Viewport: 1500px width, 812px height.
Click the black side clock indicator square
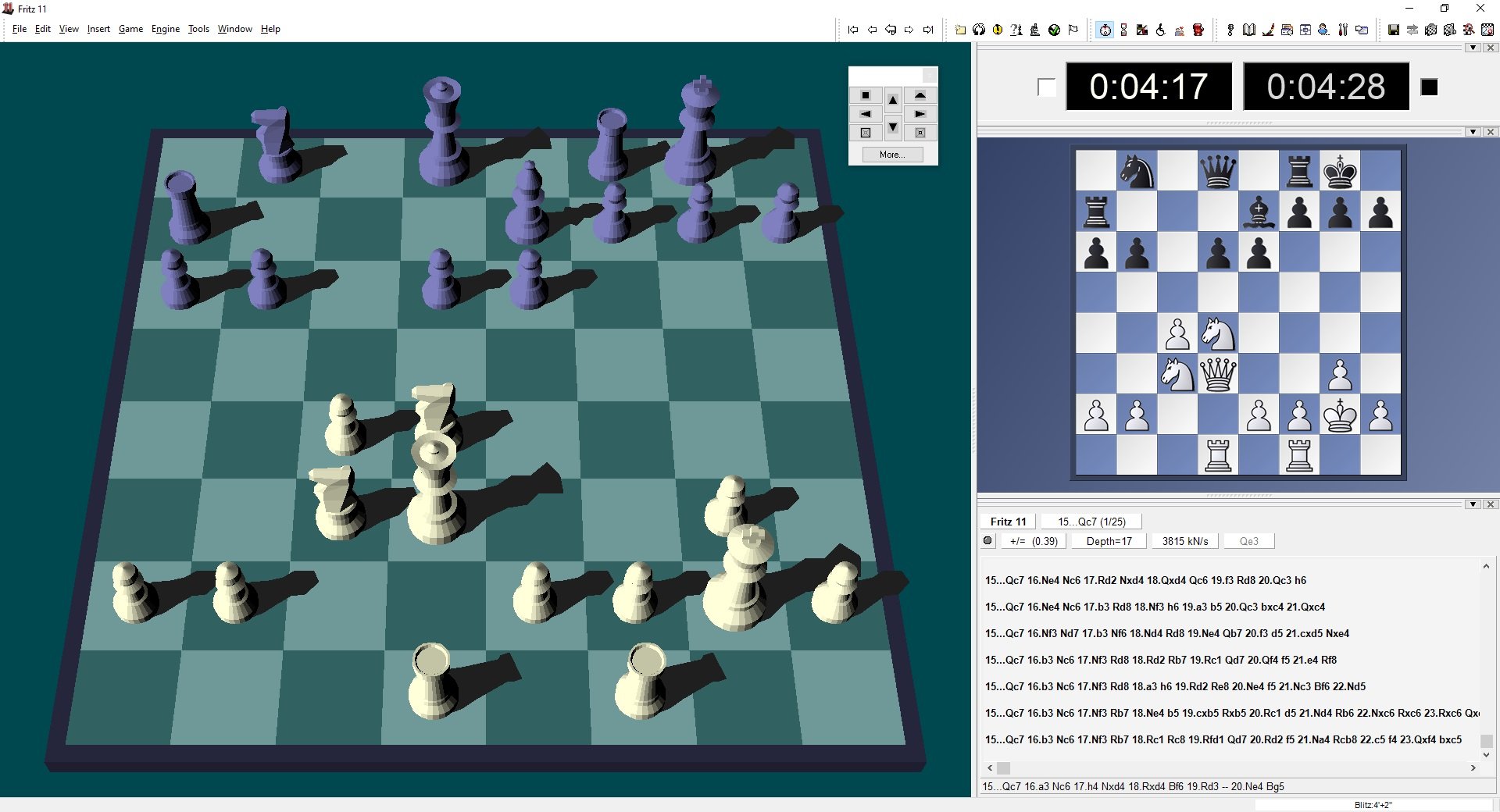tap(1429, 87)
